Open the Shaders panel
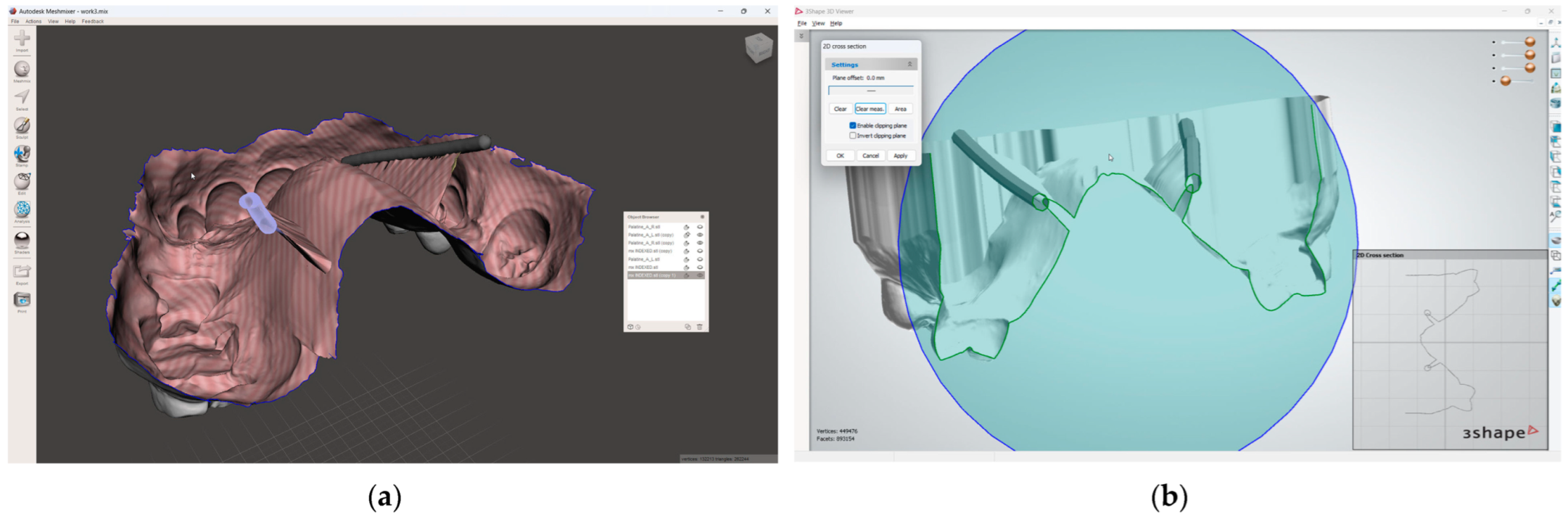This screenshot has height=519, width=1568. (22, 240)
